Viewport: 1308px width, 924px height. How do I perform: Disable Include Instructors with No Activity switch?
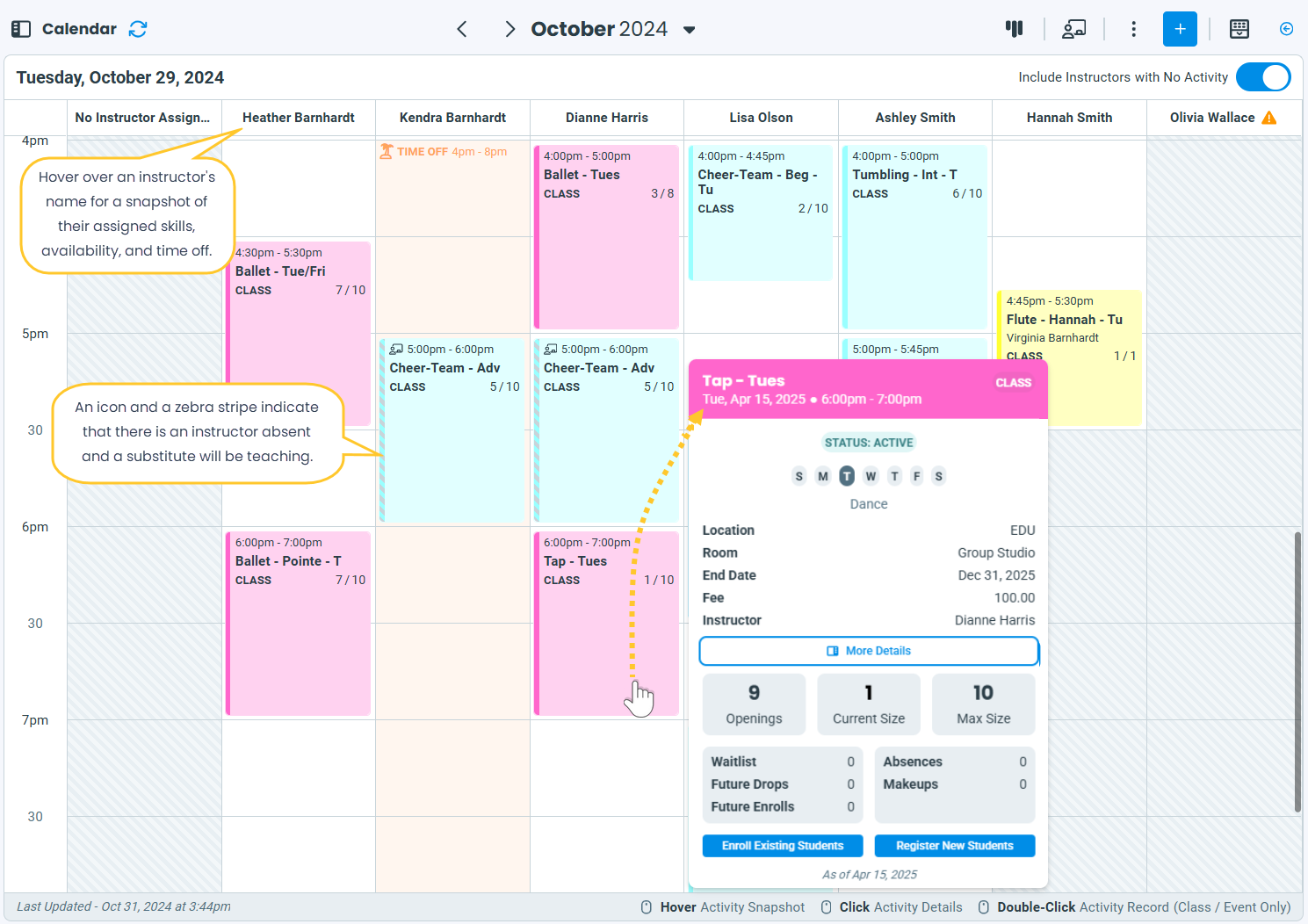coord(1263,77)
